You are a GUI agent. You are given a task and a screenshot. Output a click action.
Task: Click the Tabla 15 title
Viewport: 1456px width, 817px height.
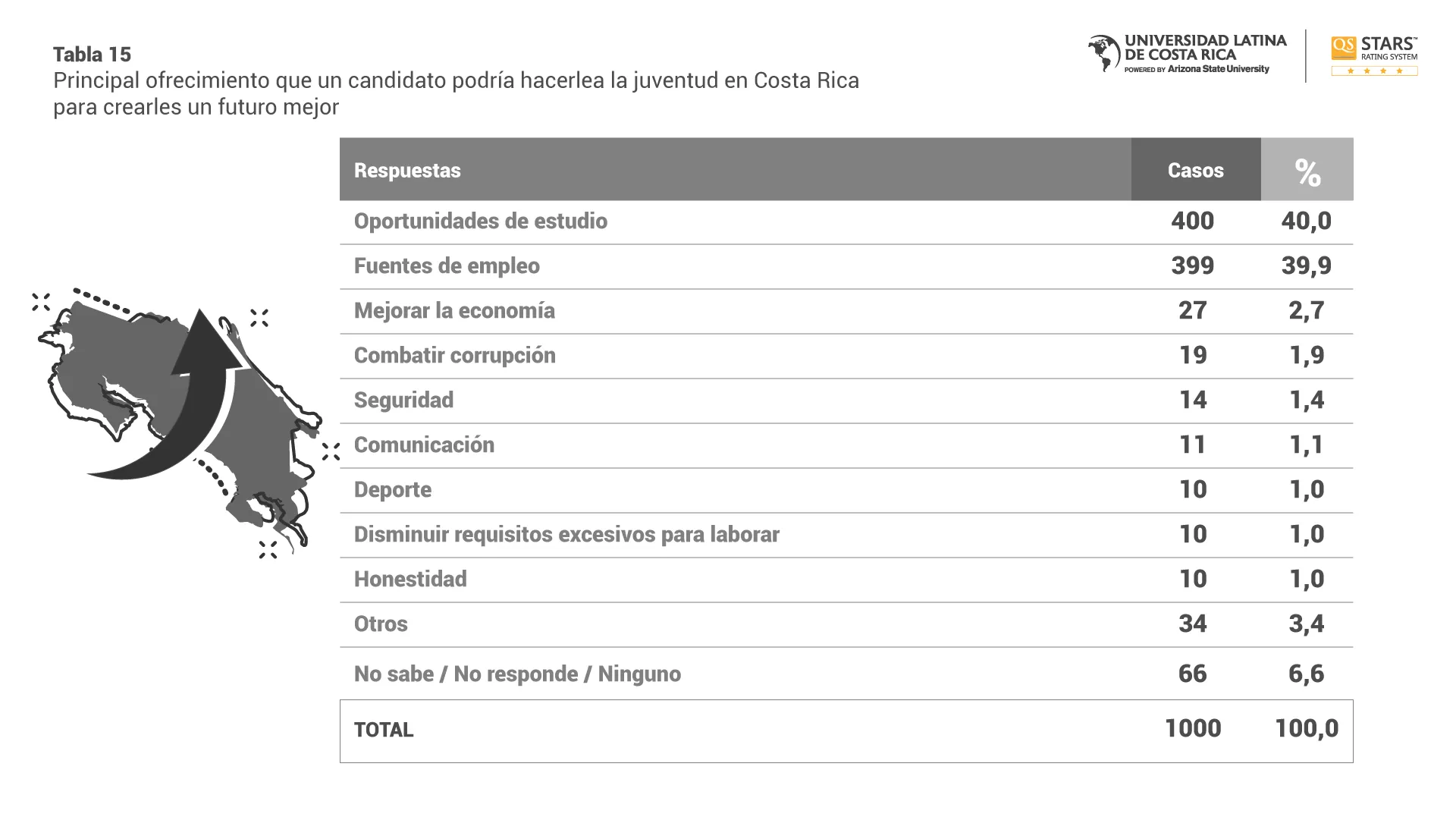pyautogui.click(x=92, y=55)
